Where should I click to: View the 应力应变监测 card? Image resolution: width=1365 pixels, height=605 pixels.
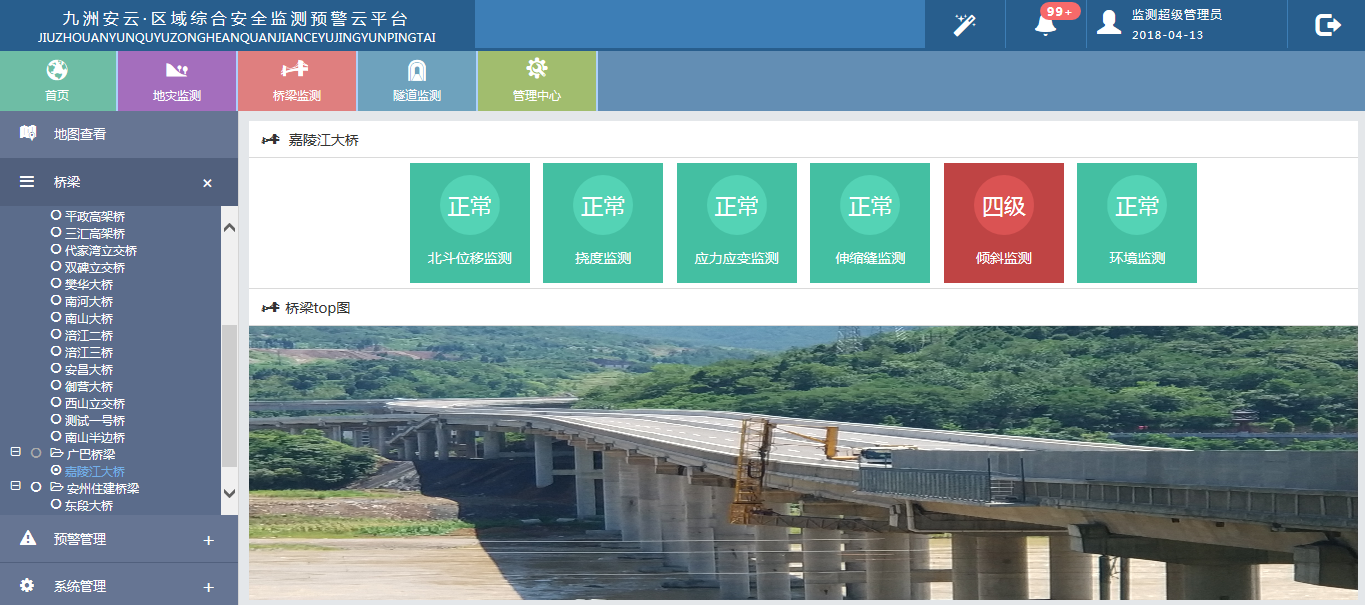pyautogui.click(x=737, y=223)
